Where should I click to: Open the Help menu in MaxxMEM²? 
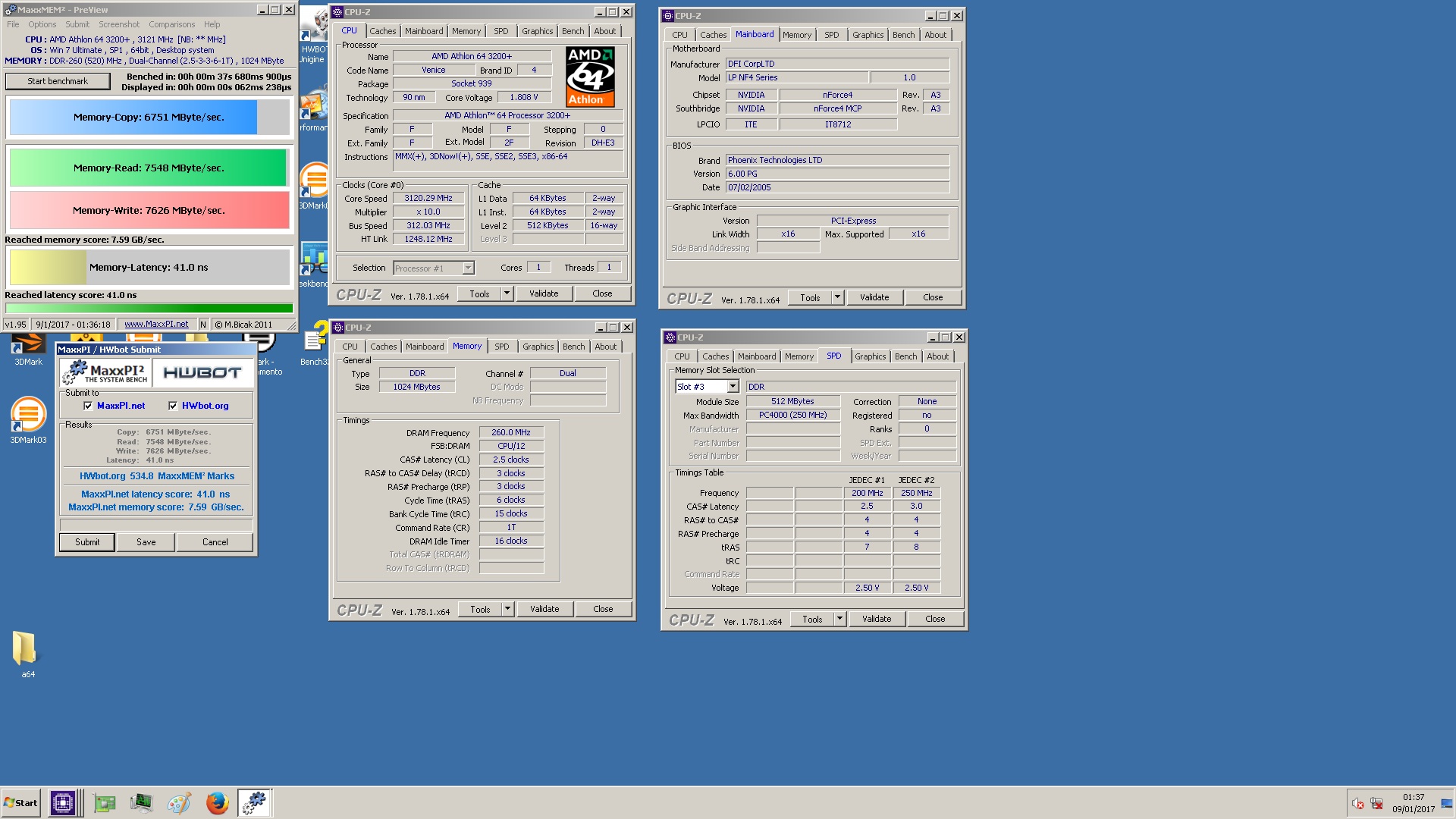(x=212, y=24)
